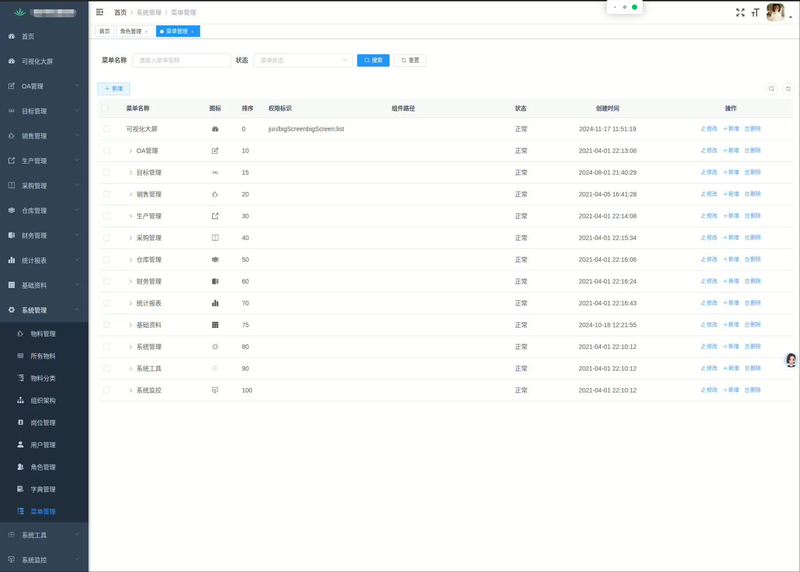This screenshot has width=800, height=572.
Task: Open 组织架构 in the sidebar menu
Action: (43, 400)
